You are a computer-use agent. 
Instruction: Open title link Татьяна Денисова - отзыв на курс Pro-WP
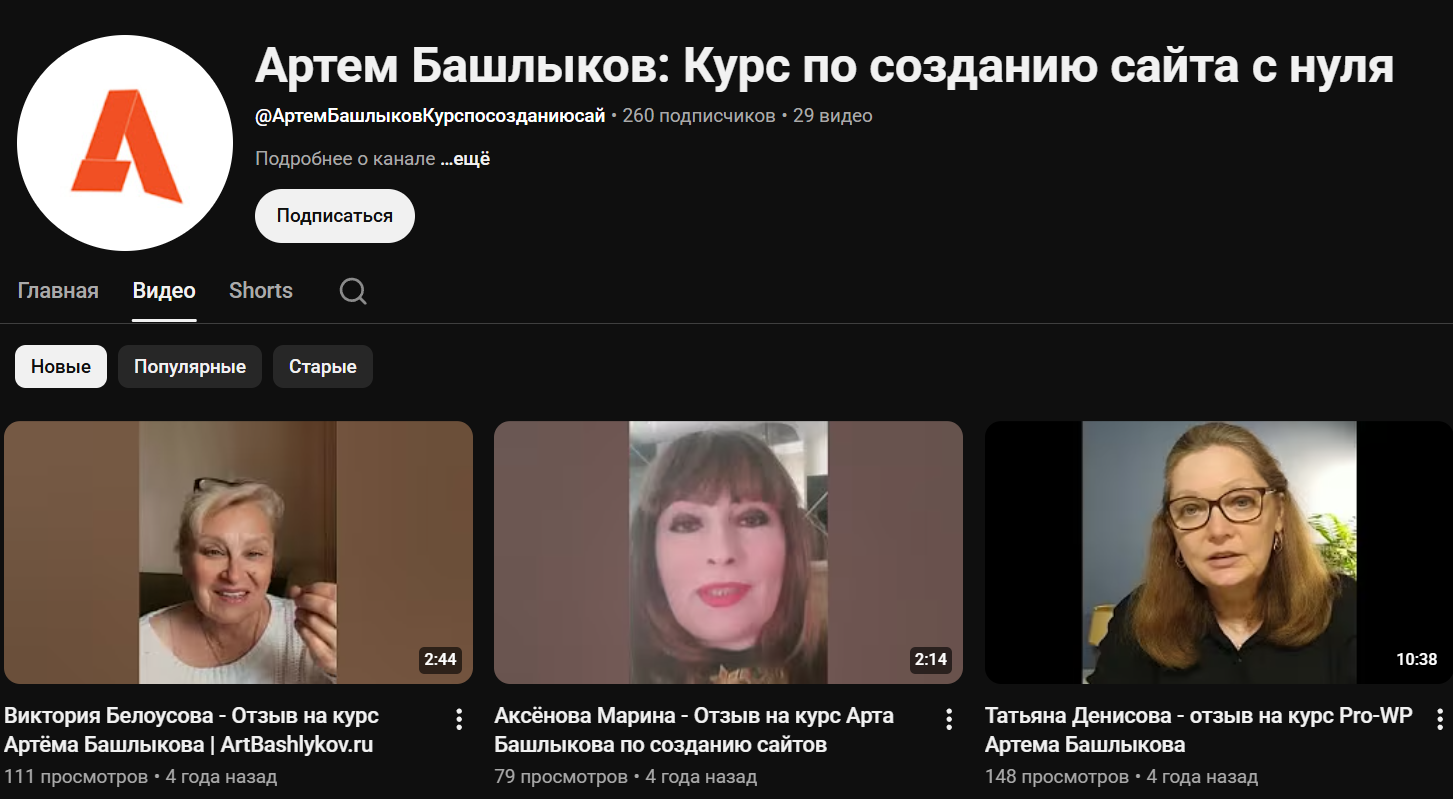click(1199, 730)
